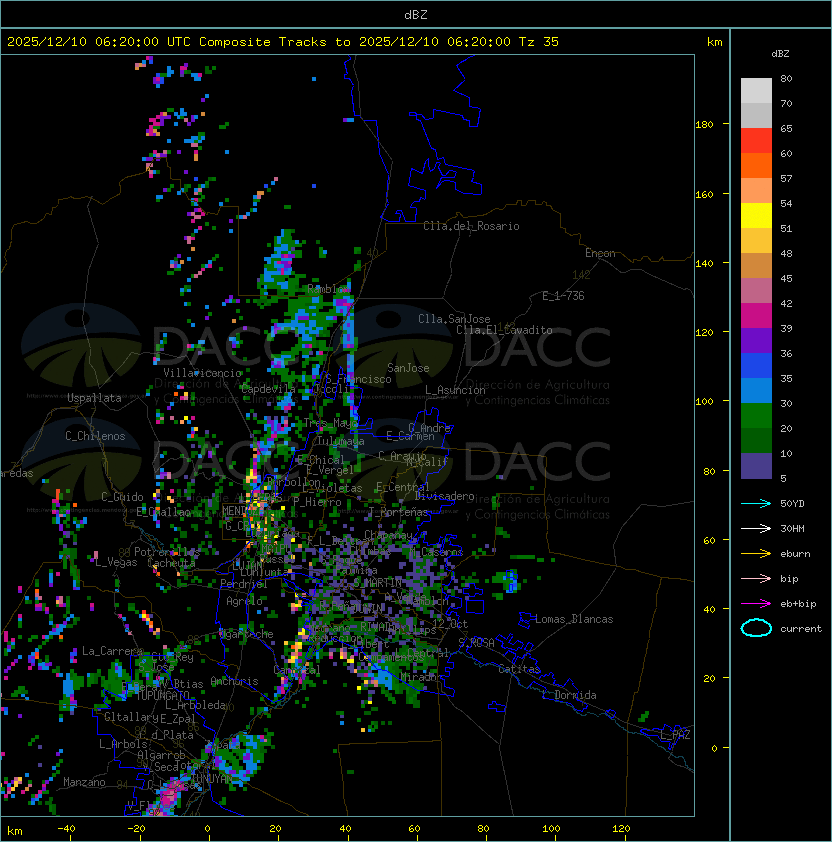Click the cyan 'current' ellipse symbol
Viewport: 832px width, 842px height.
[x=756, y=628]
